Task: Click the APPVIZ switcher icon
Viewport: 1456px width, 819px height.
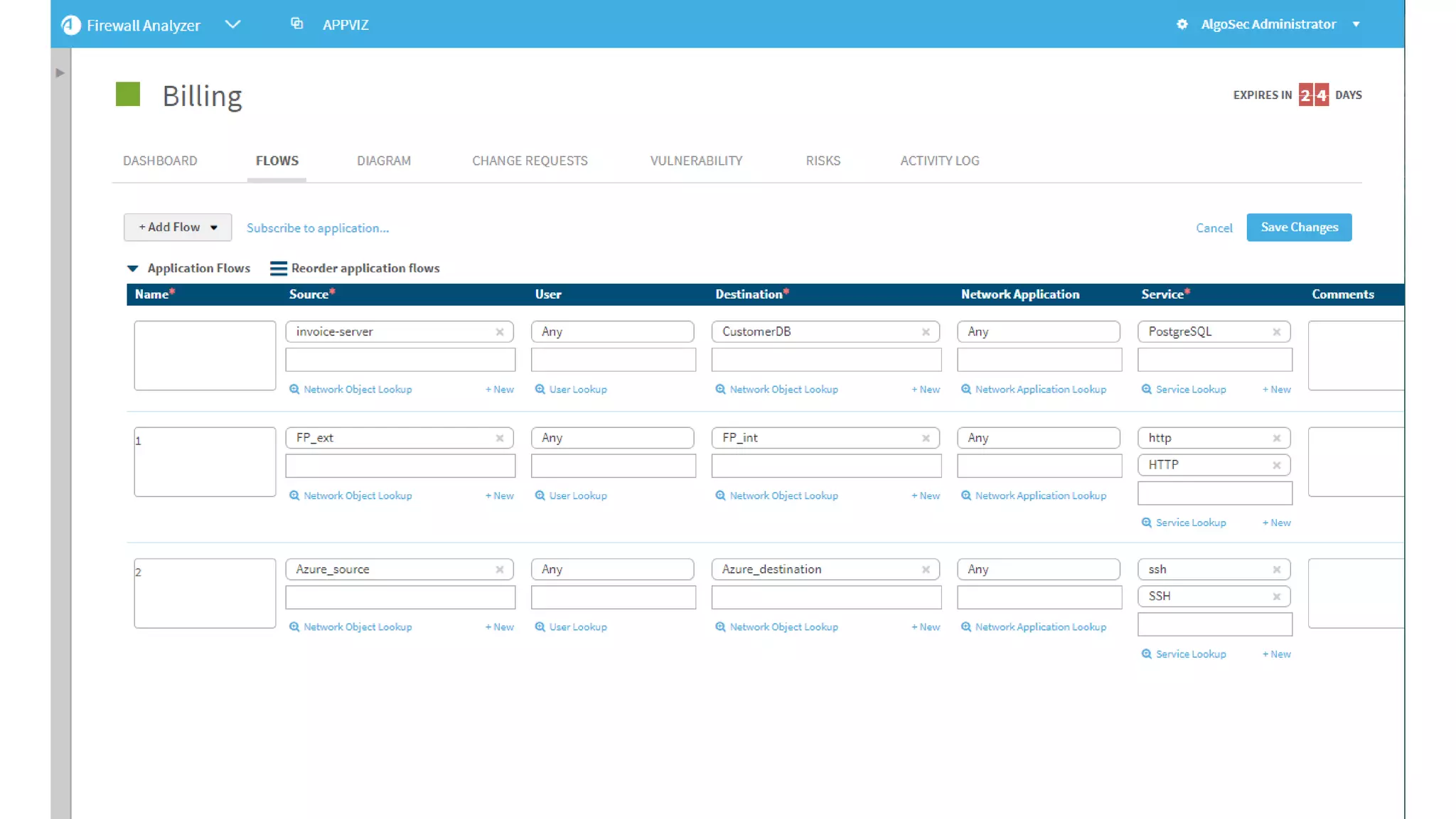Action: [x=296, y=24]
